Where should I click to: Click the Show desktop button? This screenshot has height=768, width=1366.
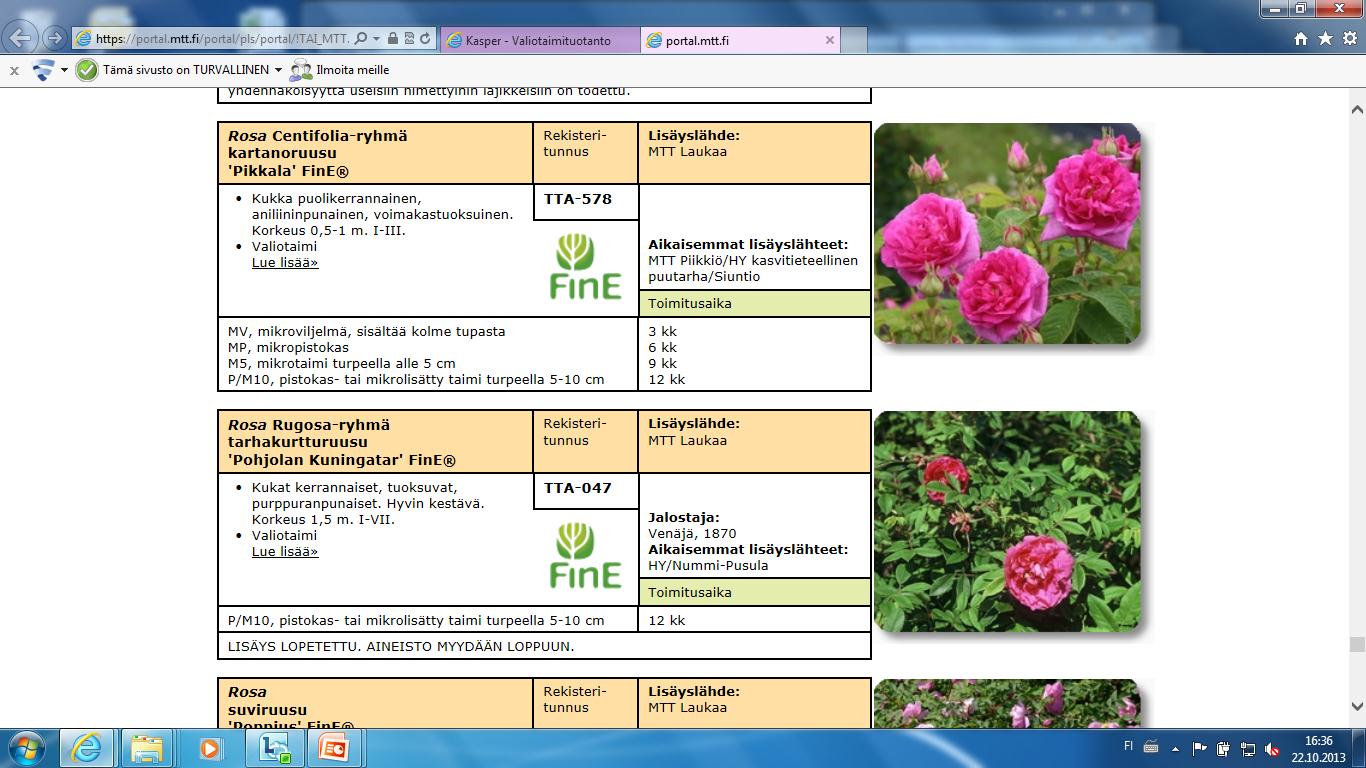[x=1359, y=748]
